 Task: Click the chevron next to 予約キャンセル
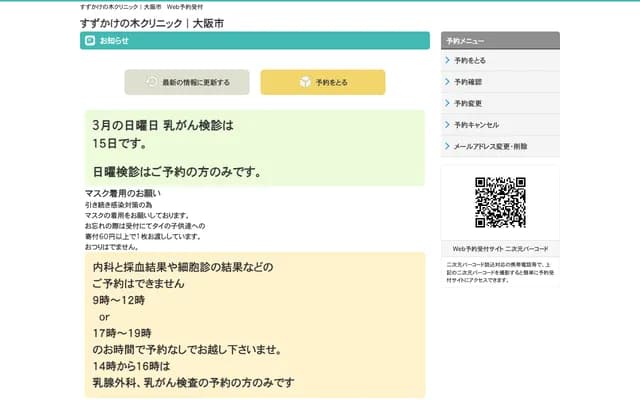pyautogui.click(x=446, y=125)
